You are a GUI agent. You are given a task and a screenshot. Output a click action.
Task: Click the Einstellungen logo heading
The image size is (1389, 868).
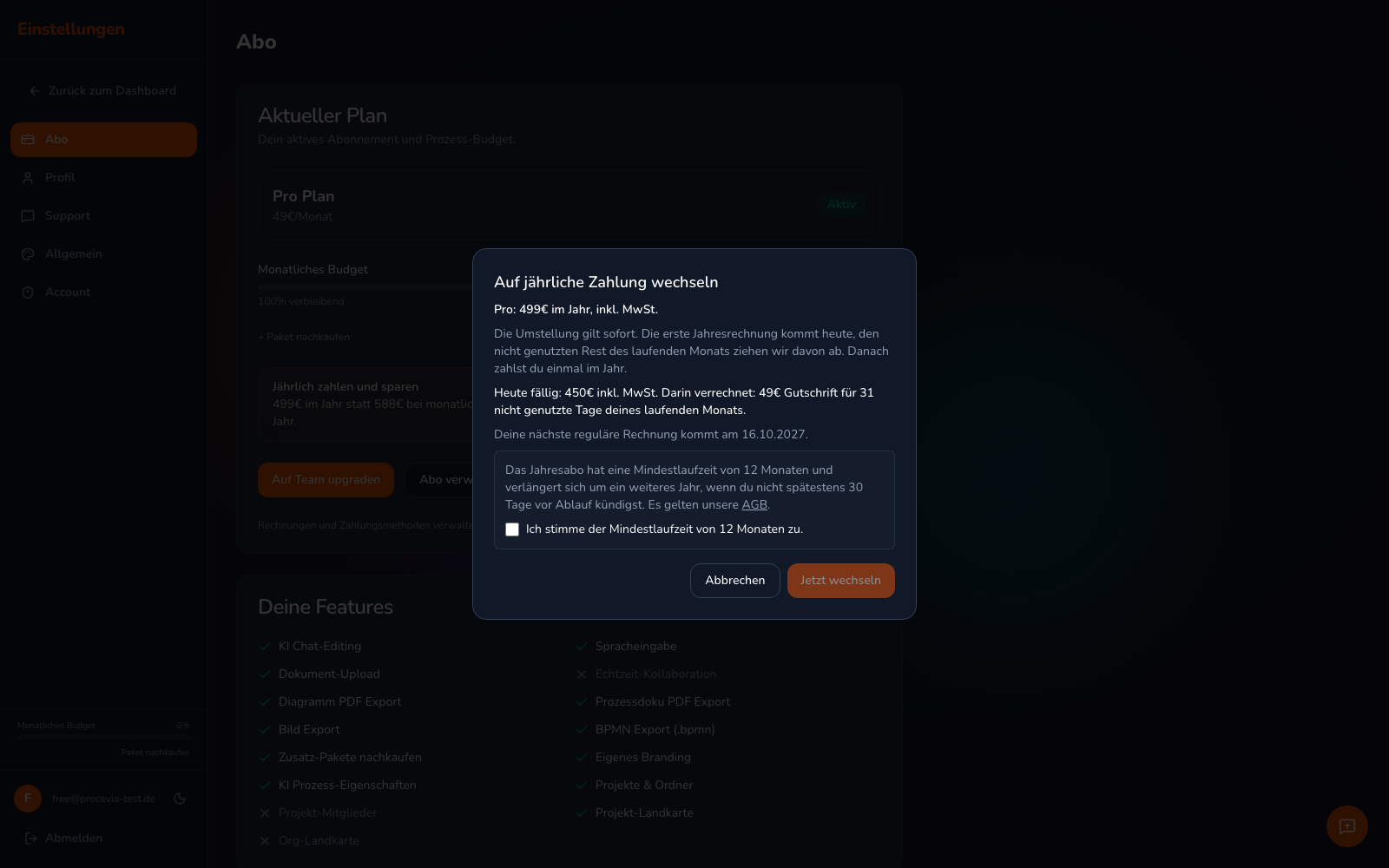tap(71, 29)
